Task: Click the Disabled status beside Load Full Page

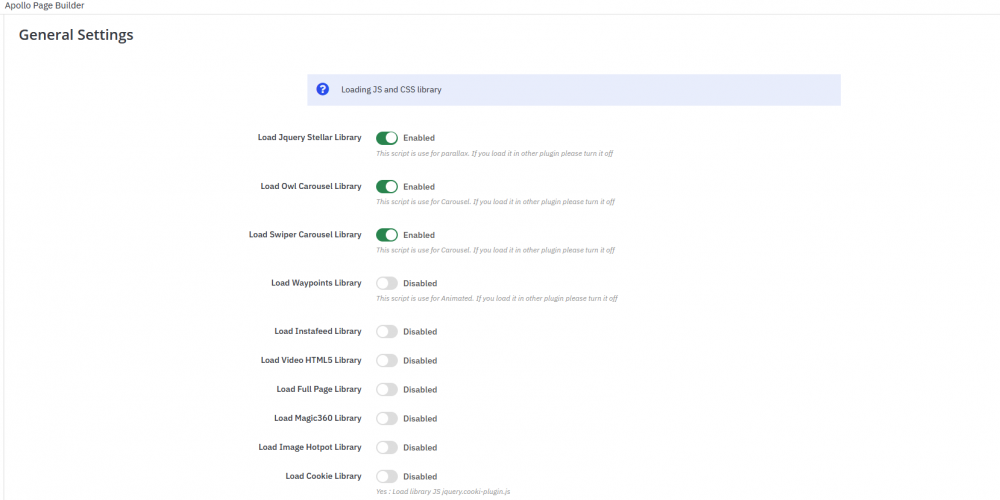Action: click(420, 390)
